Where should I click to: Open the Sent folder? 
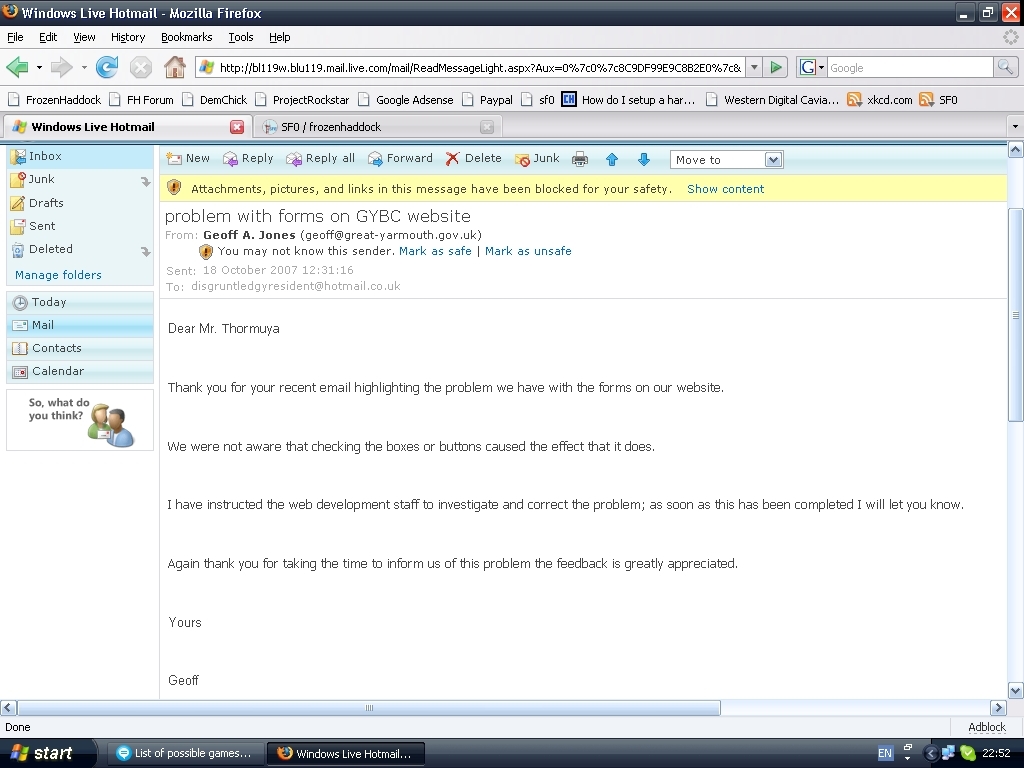point(42,226)
